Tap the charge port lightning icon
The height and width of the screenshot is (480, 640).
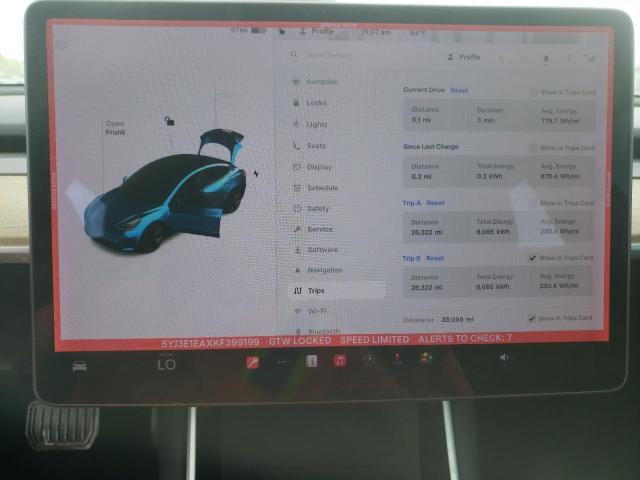256,173
